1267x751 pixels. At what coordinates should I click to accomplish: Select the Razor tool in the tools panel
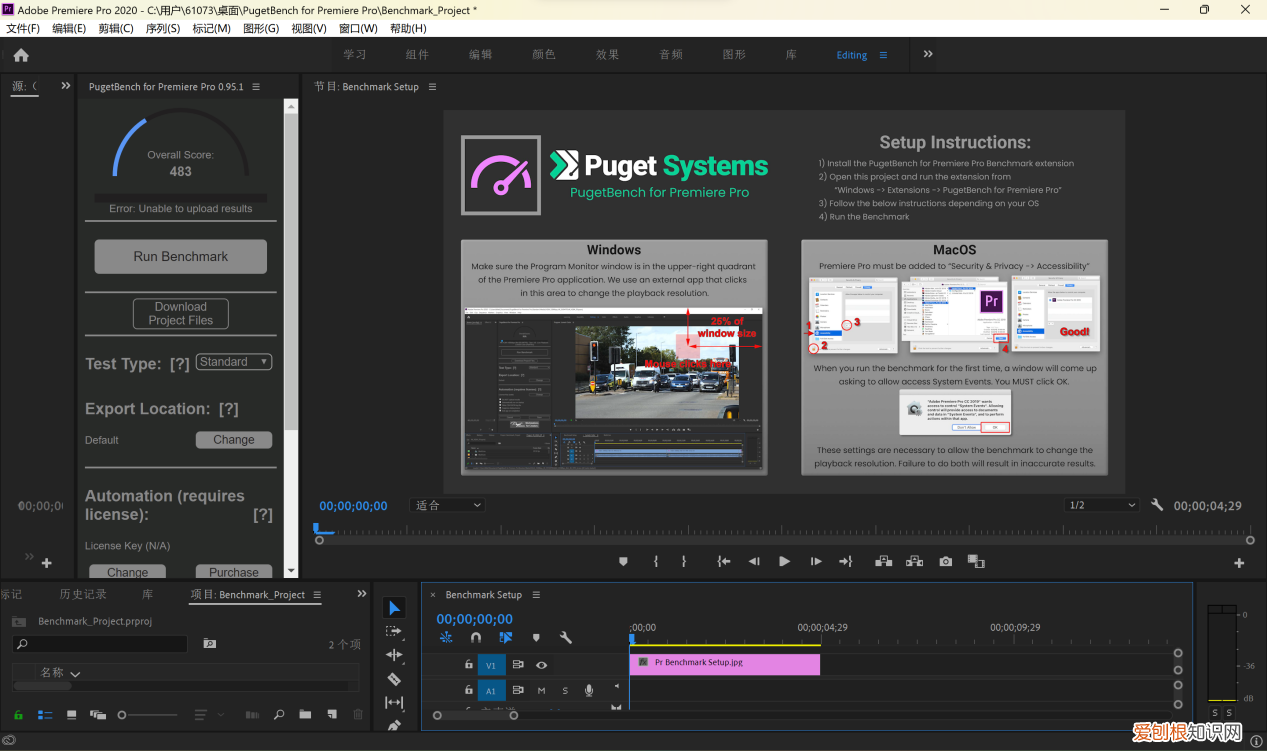click(394, 679)
